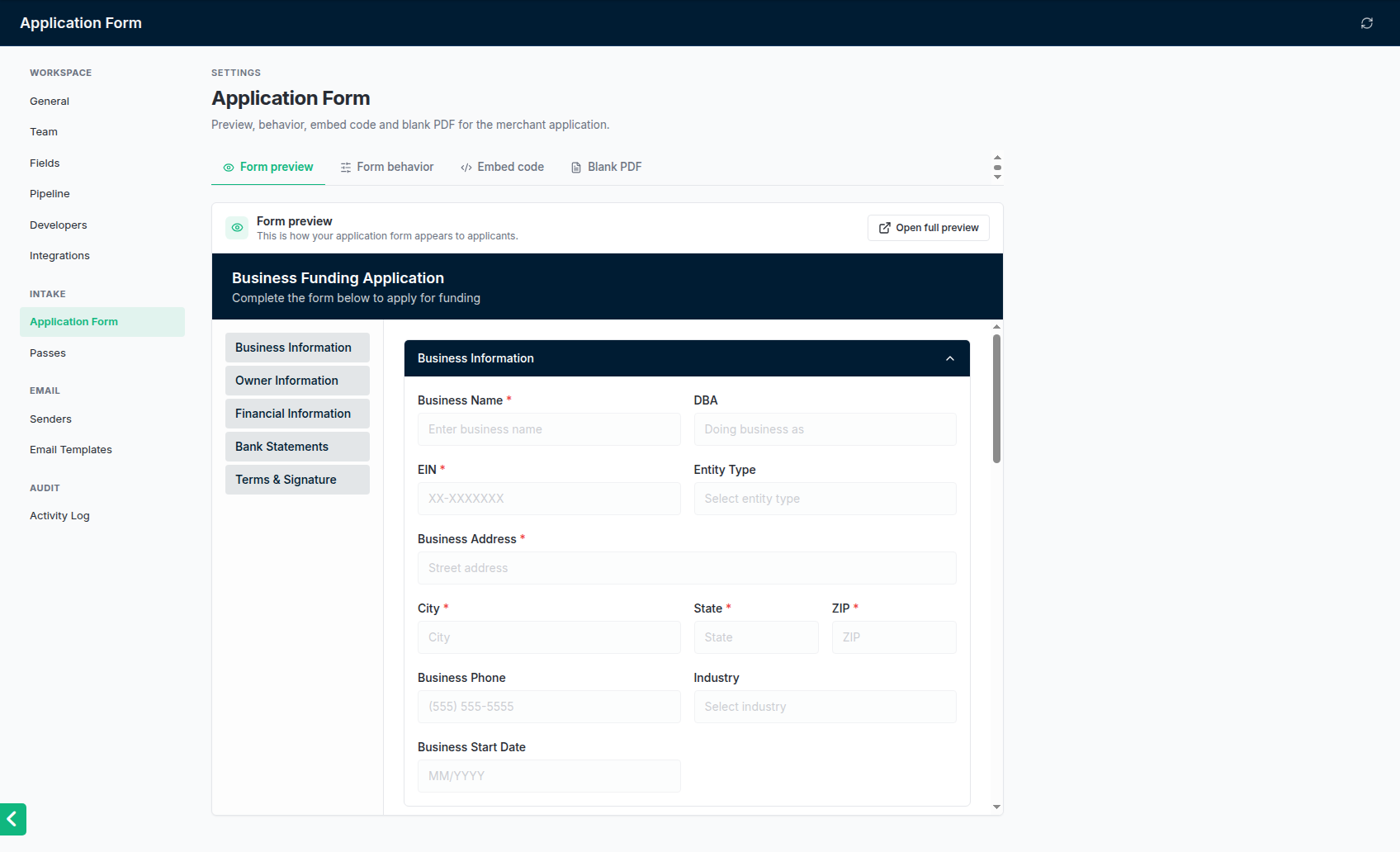Click the document icon on Blank PDF tab
Image resolution: width=1400 pixels, height=852 pixels.
[x=576, y=168]
